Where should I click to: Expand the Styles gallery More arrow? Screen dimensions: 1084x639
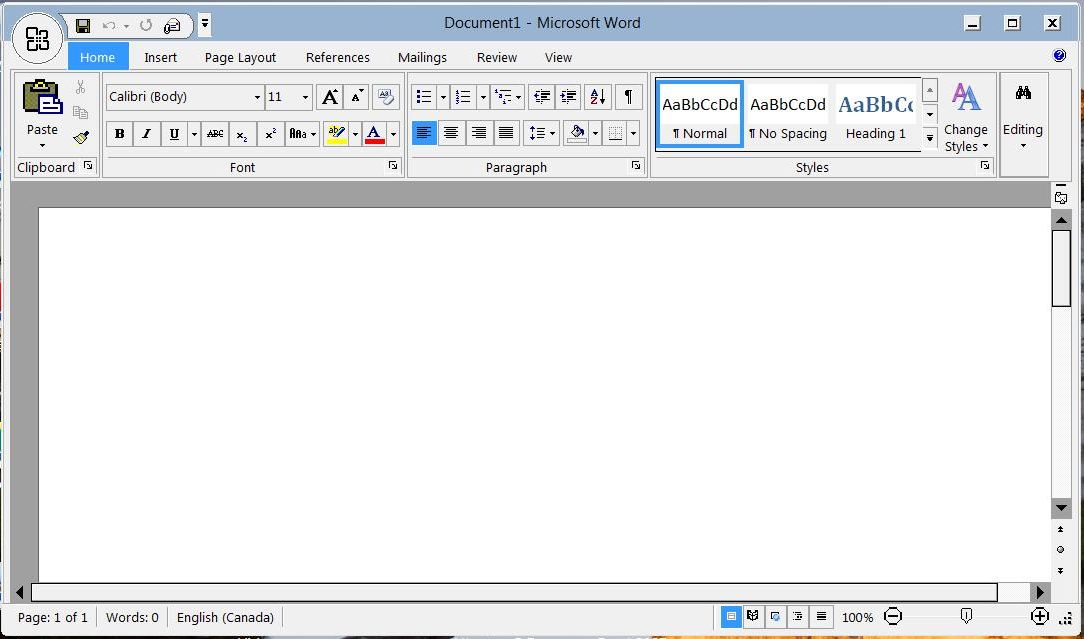click(930, 138)
